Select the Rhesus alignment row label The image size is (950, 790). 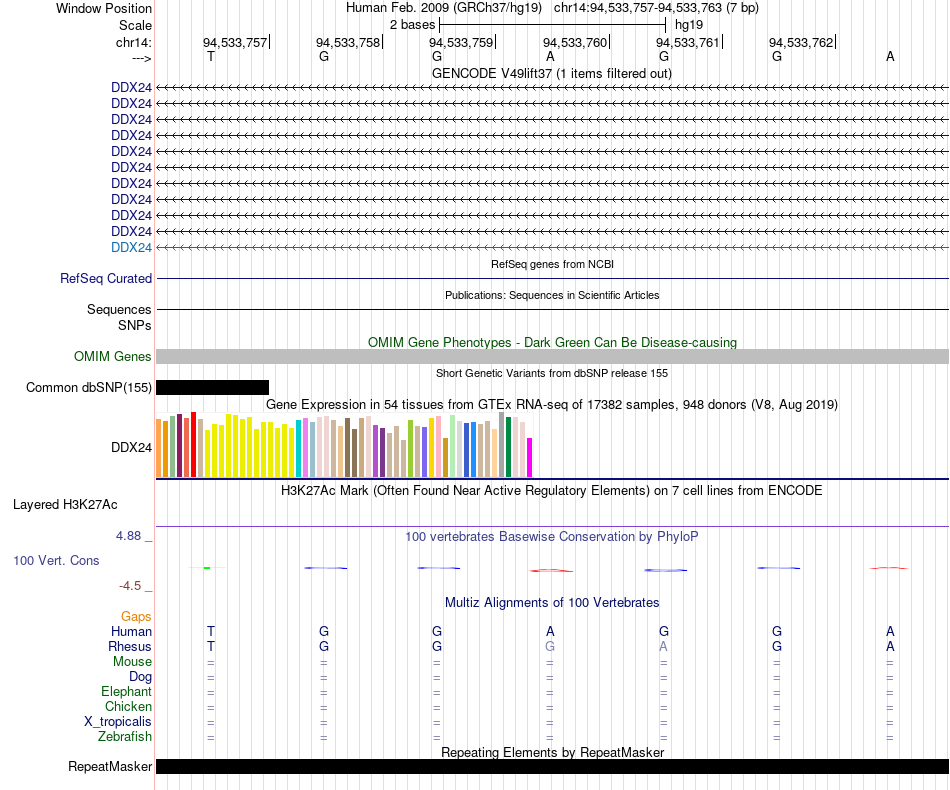tap(130, 646)
